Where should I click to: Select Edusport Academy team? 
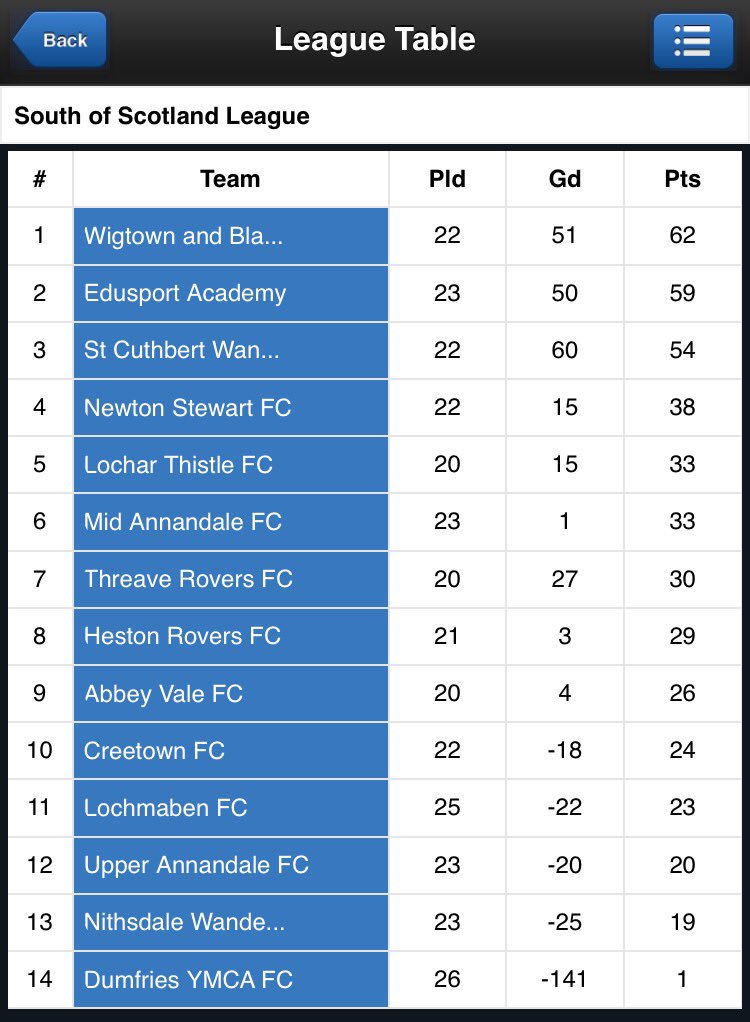coord(231,293)
